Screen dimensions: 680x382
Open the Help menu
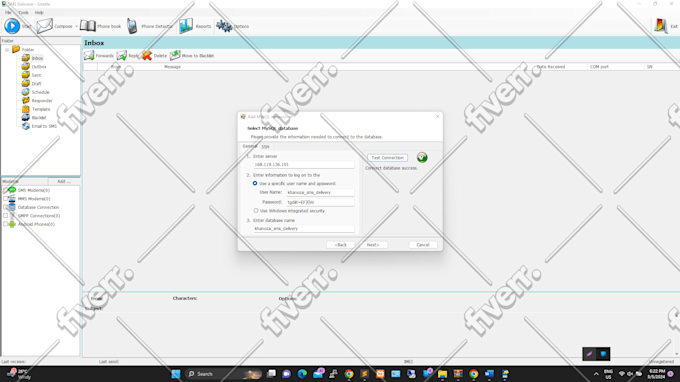[x=39, y=13]
